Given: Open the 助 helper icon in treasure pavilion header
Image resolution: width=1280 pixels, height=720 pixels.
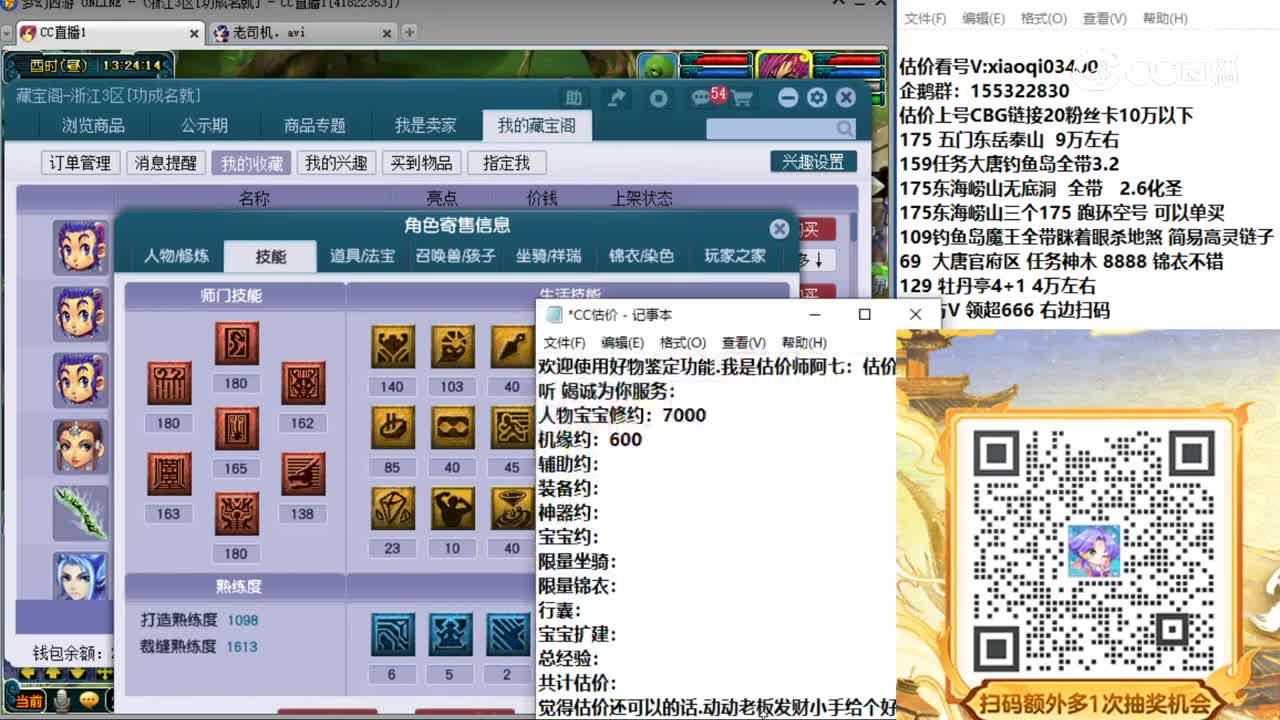Looking at the screenshot, I should coord(574,98).
